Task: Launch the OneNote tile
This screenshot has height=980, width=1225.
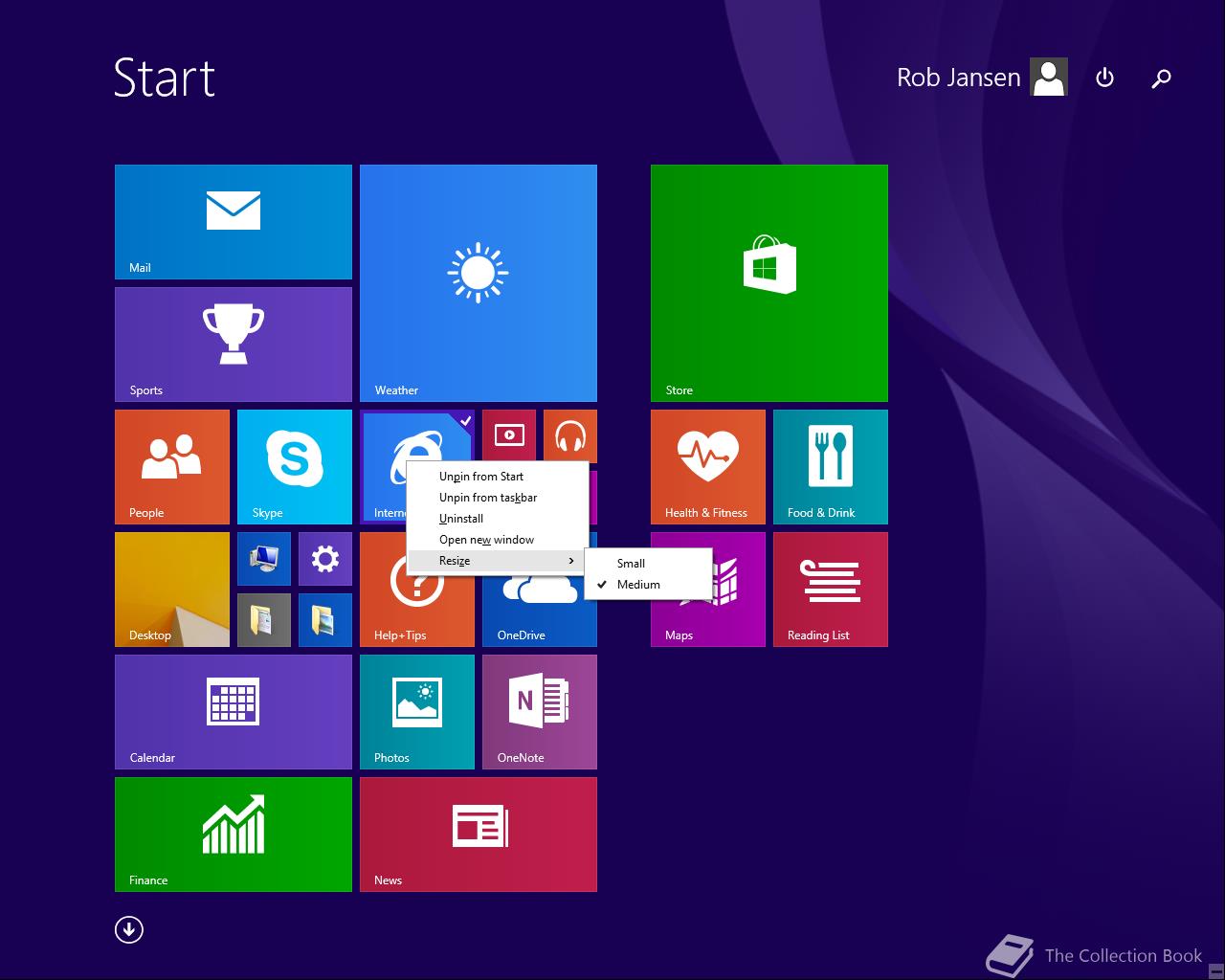Action: [540, 712]
